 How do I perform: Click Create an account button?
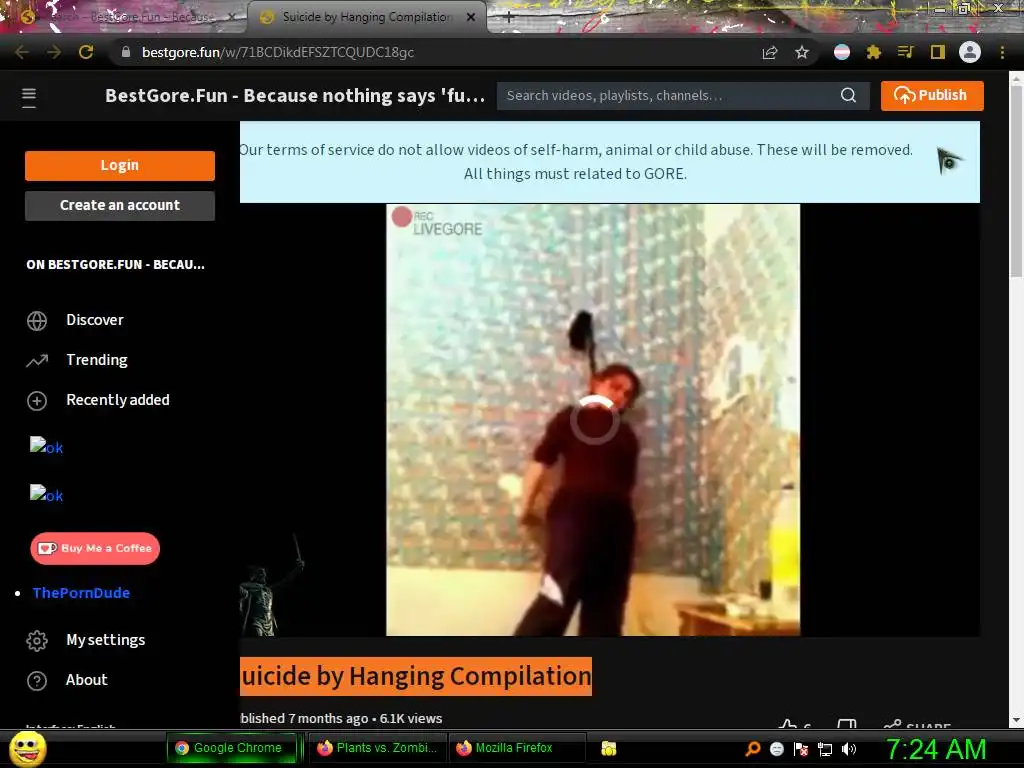pos(120,205)
